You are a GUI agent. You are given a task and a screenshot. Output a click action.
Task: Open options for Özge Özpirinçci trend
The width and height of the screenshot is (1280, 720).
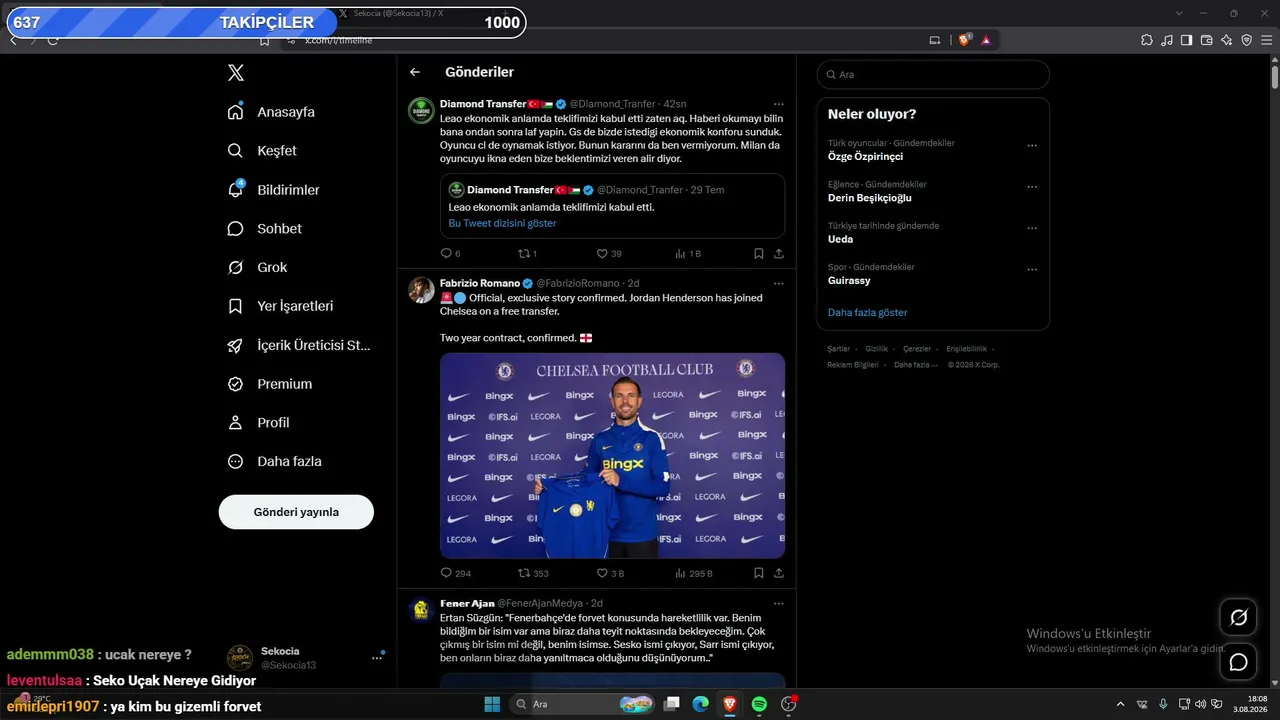tap(1032, 146)
